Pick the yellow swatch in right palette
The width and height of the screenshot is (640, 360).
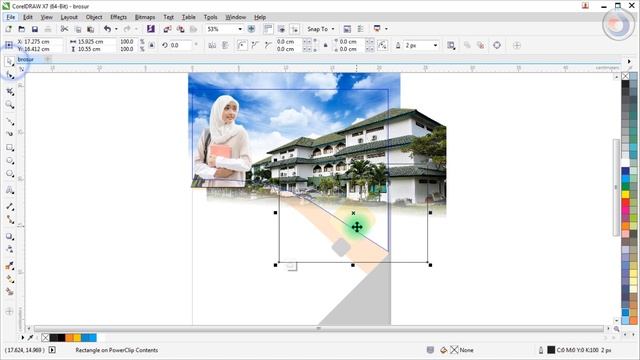625,195
